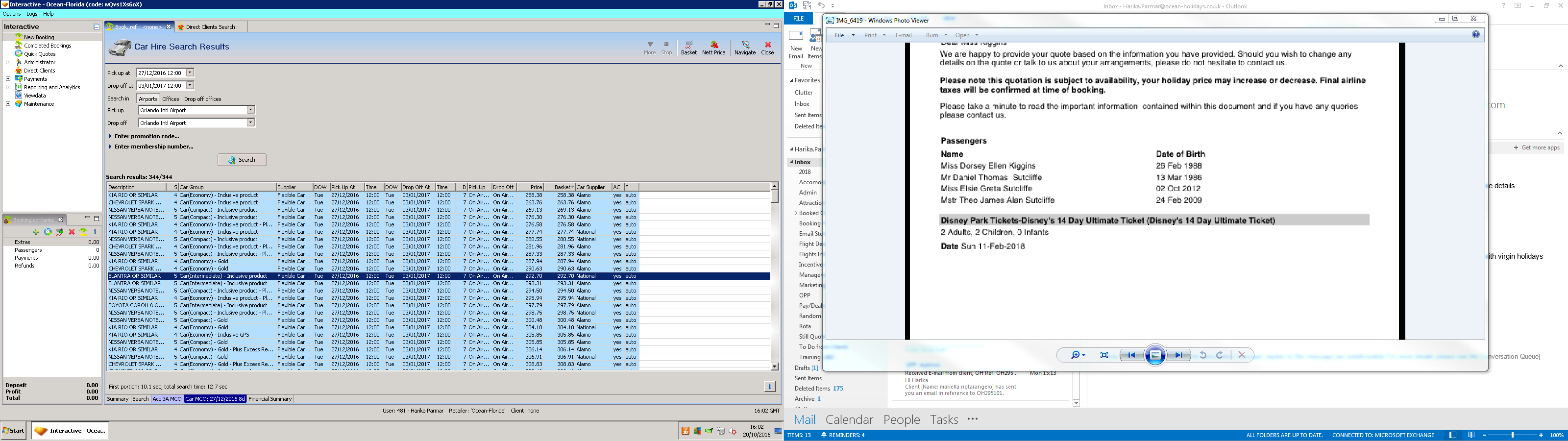1568x441 pixels.
Task: Click the info button beside the search time status
Action: pyautogui.click(x=769, y=386)
